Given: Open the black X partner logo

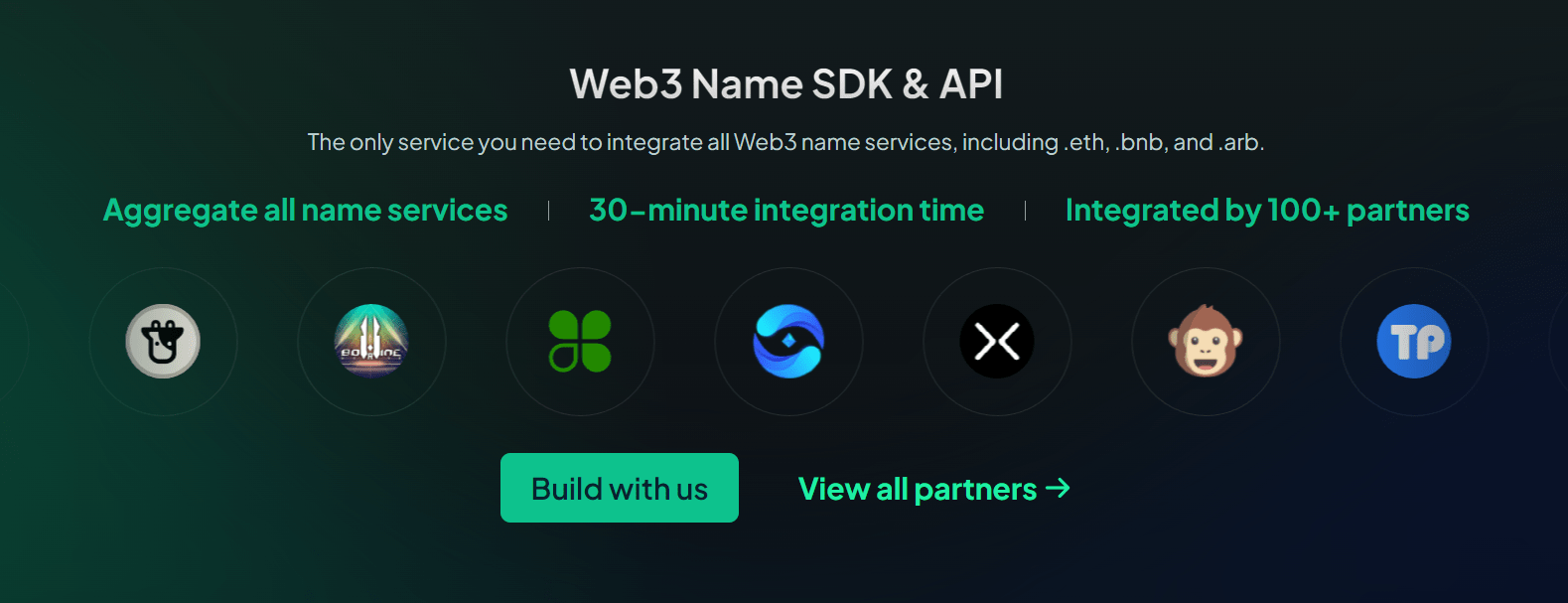Looking at the screenshot, I should point(997,341).
